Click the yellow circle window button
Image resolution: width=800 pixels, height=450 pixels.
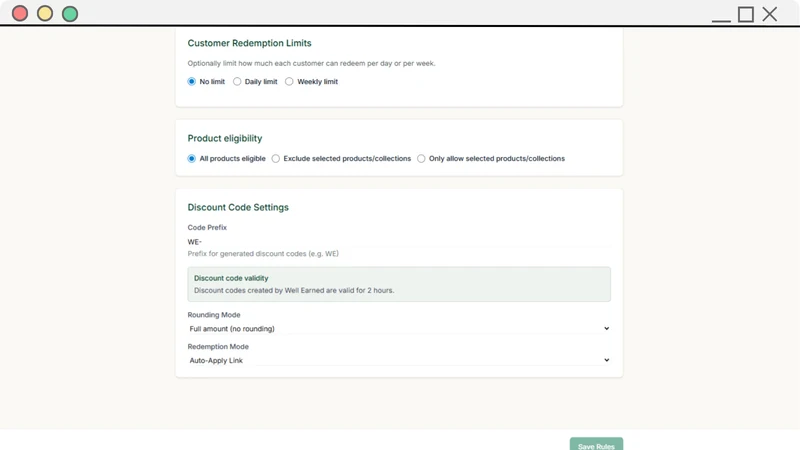point(45,13)
